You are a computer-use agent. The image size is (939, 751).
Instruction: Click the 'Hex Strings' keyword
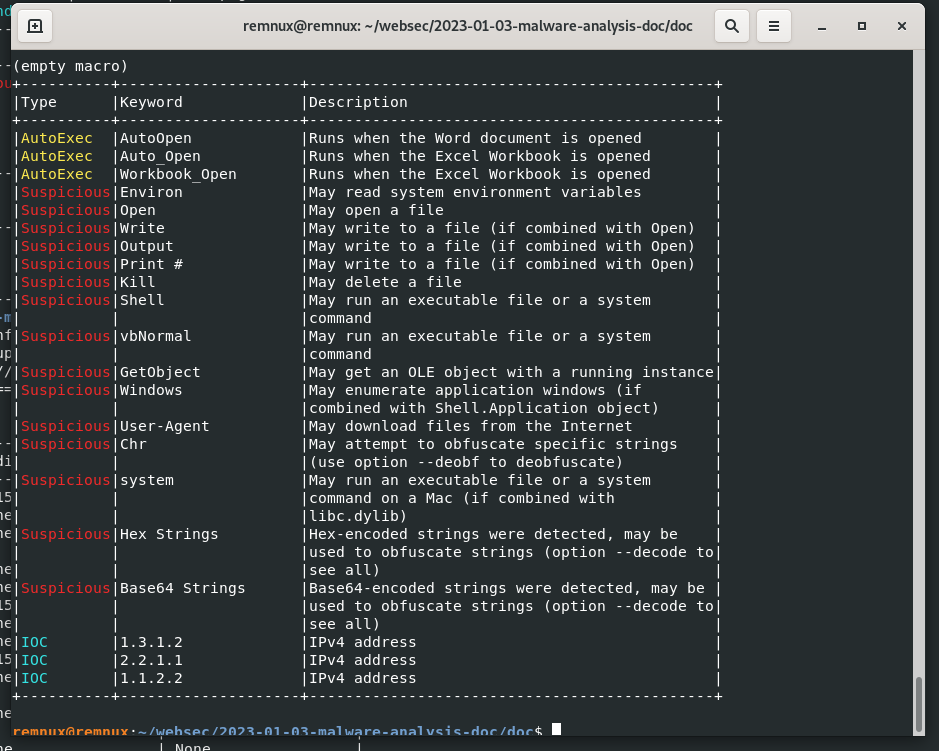coord(169,534)
